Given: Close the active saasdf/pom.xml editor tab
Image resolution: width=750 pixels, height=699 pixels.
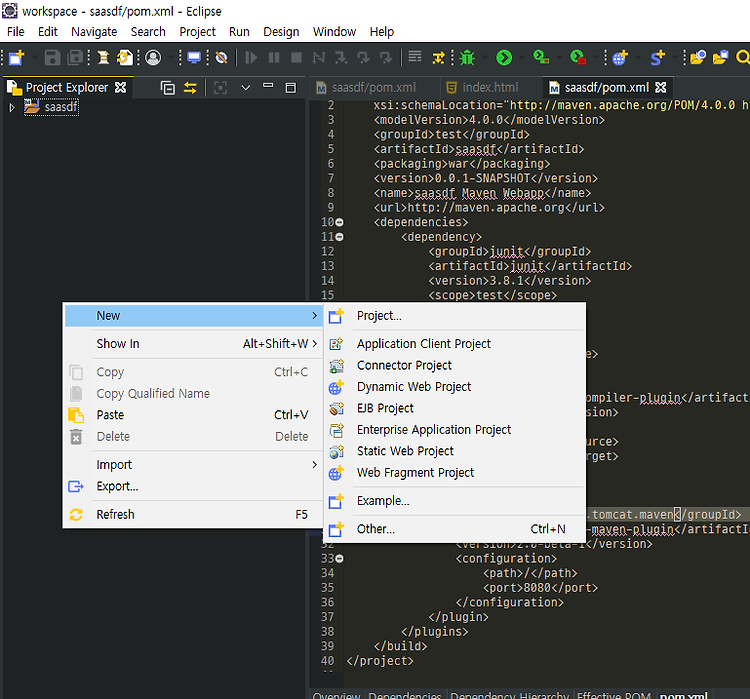Looking at the screenshot, I should click(x=661, y=88).
